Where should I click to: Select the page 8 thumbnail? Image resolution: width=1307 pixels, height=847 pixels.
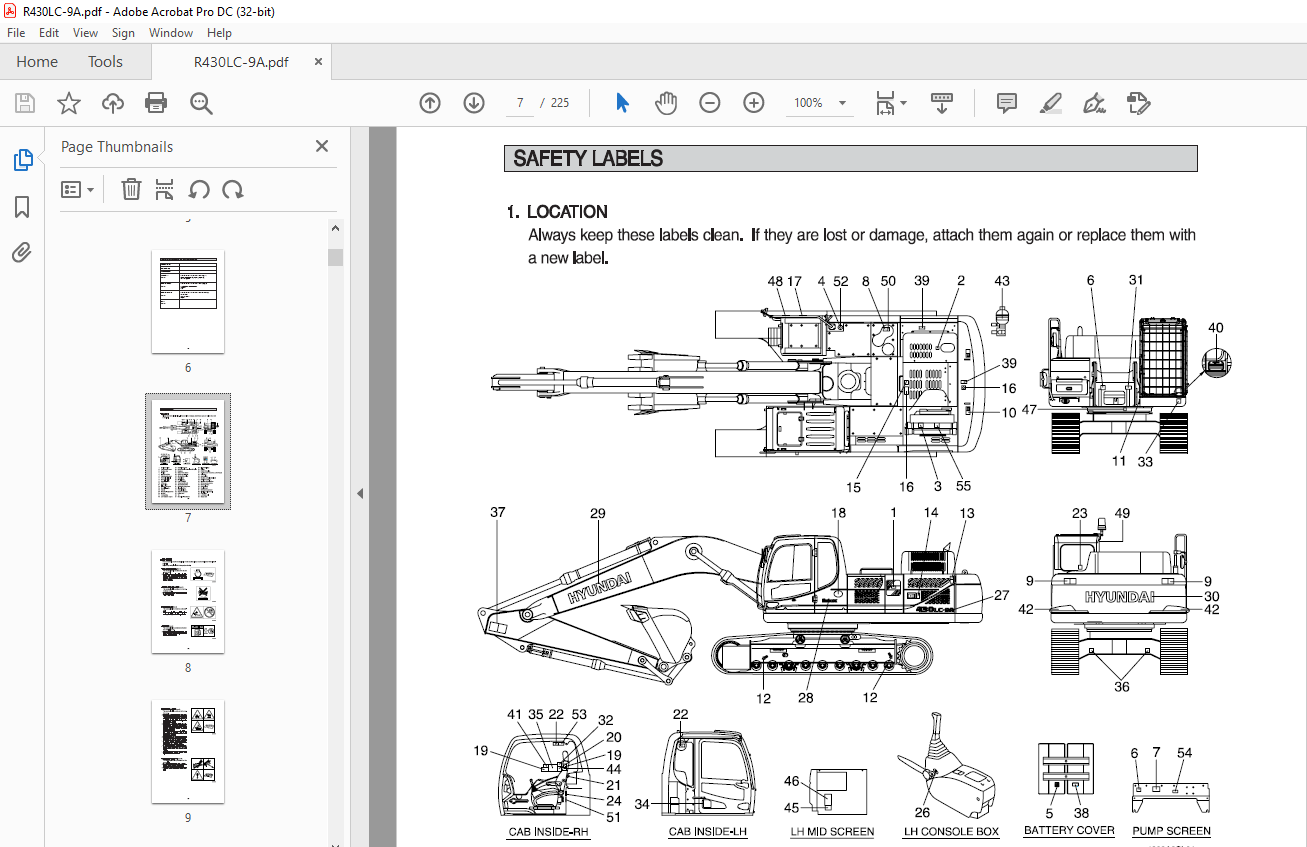click(x=188, y=602)
